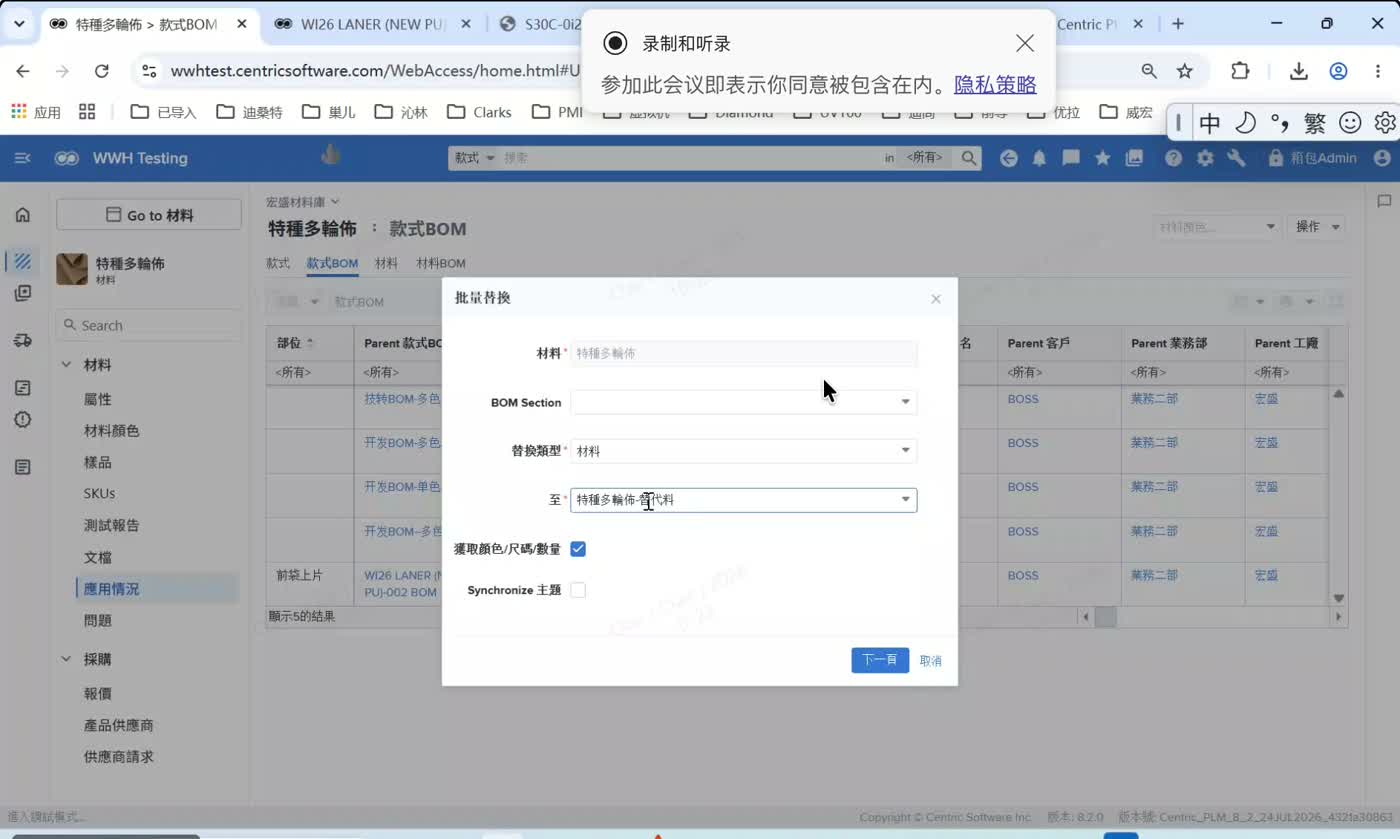Switch to the 款式 tab

[x=278, y=264]
